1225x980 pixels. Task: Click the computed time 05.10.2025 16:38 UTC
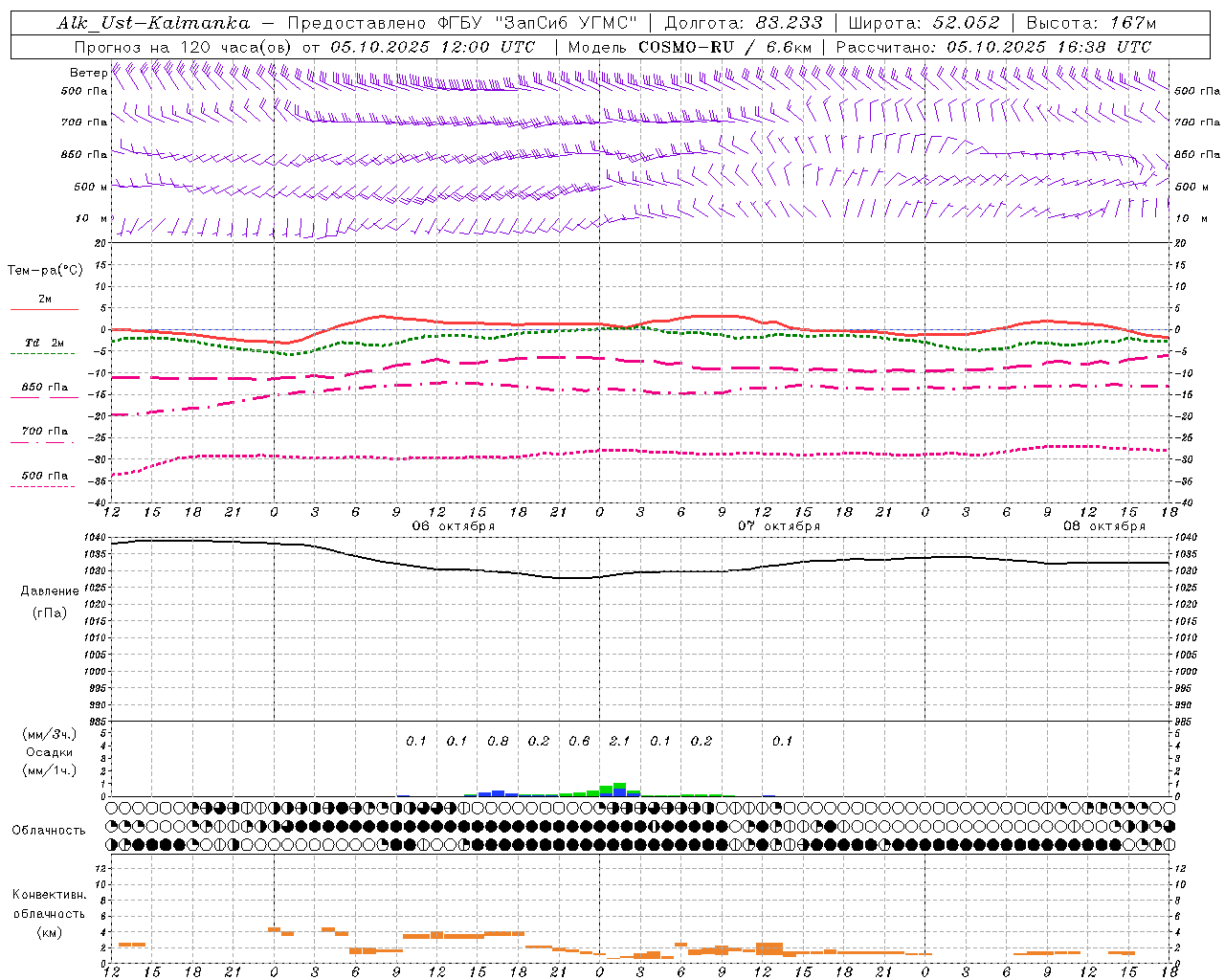pyautogui.click(x=1049, y=47)
